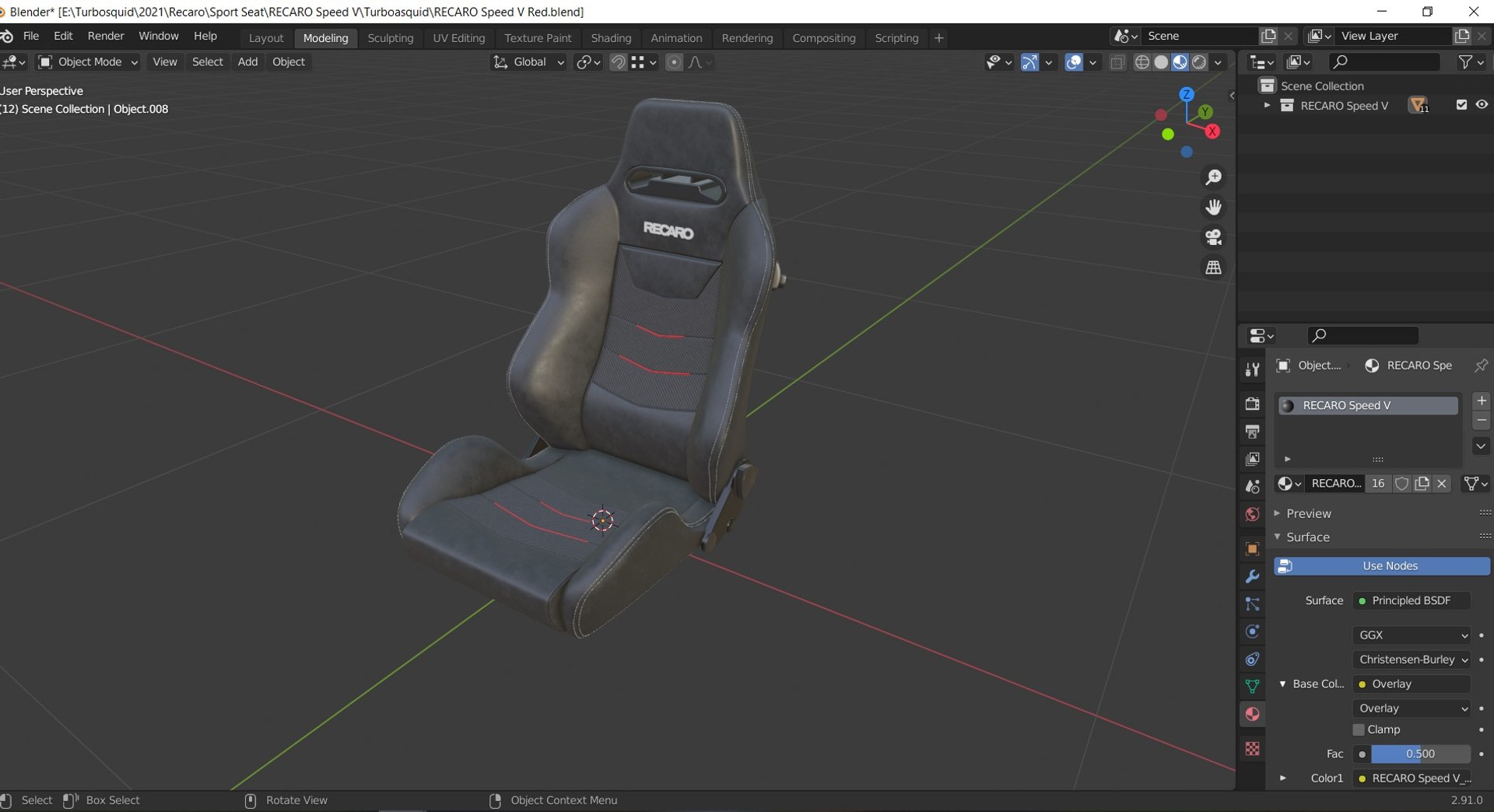Image resolution: width=1494 pixels, height=812 pixels.
Task: Hide RECARO Speed V collection with eye
Action: 1482,105
